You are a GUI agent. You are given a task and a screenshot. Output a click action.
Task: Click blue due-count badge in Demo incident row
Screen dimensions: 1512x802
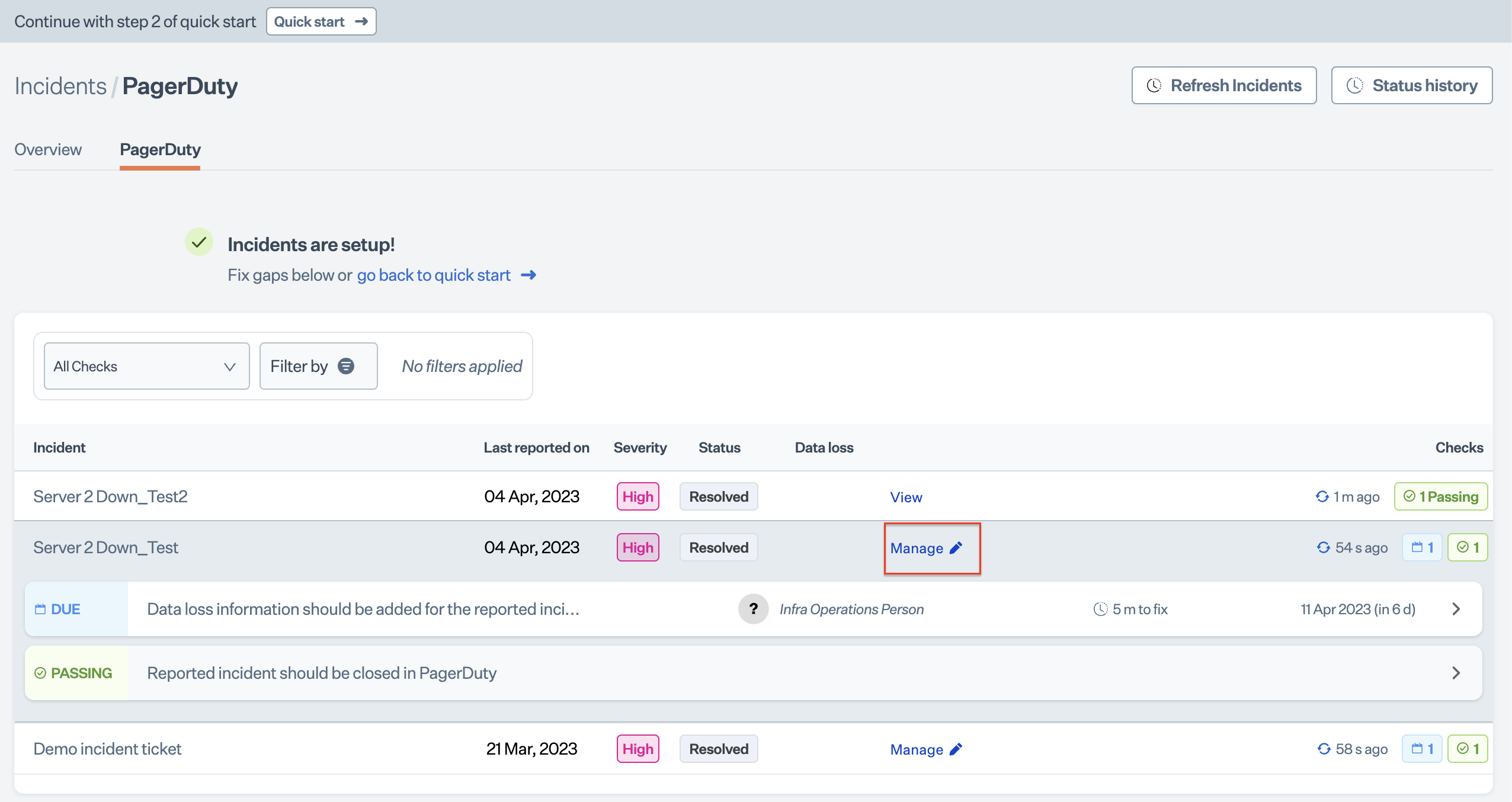pos(1421,749)
